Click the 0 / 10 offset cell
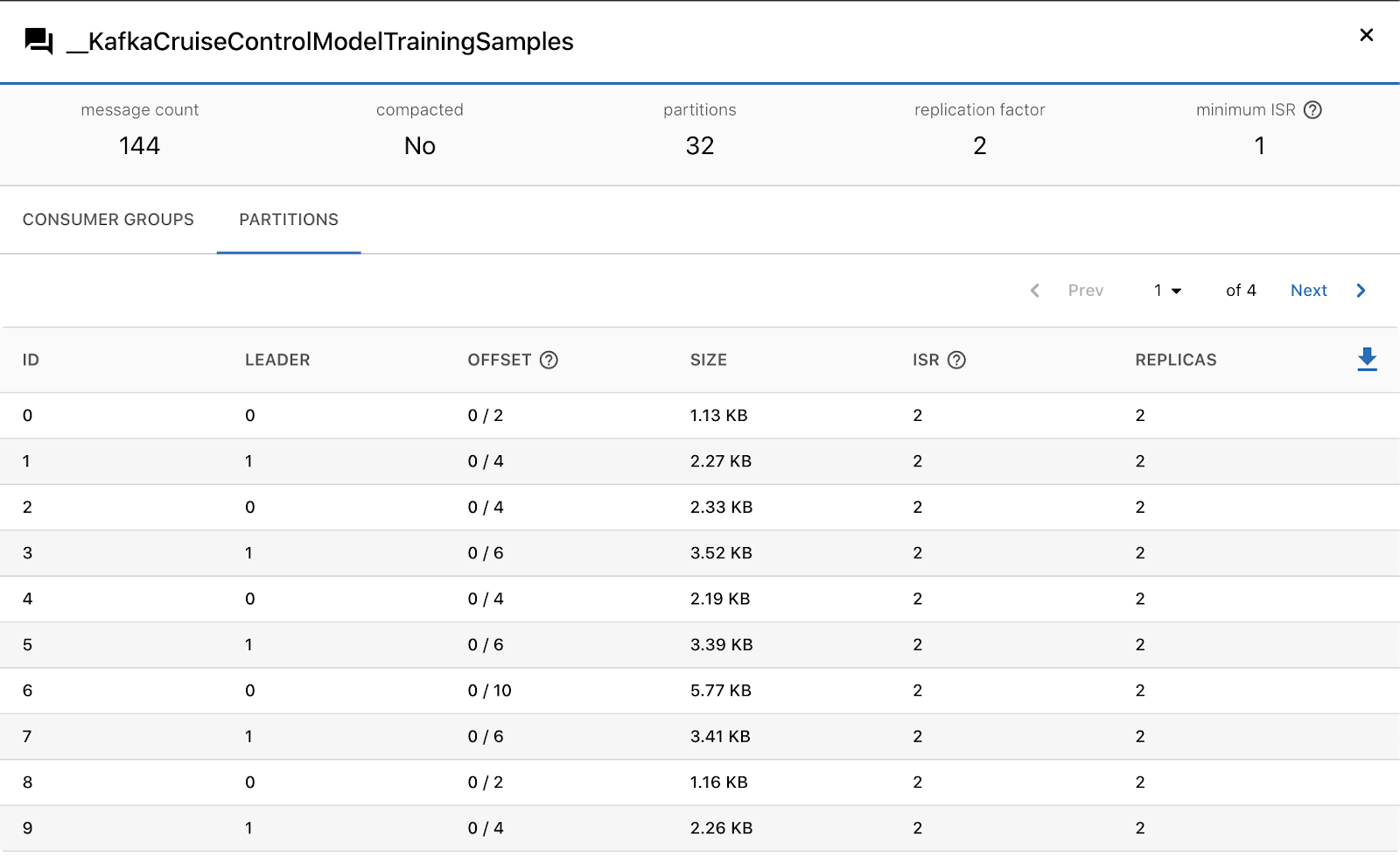 (x=490, y=691)
